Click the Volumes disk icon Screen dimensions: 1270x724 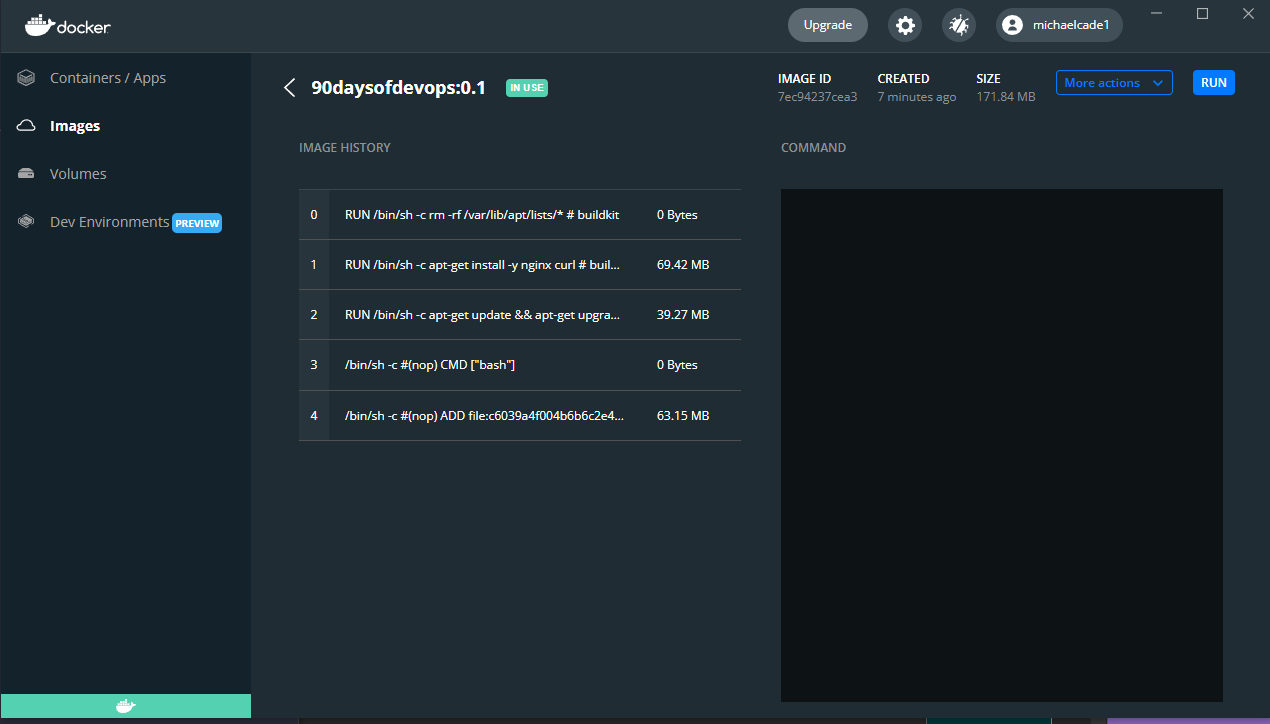(x=27, y=174)
